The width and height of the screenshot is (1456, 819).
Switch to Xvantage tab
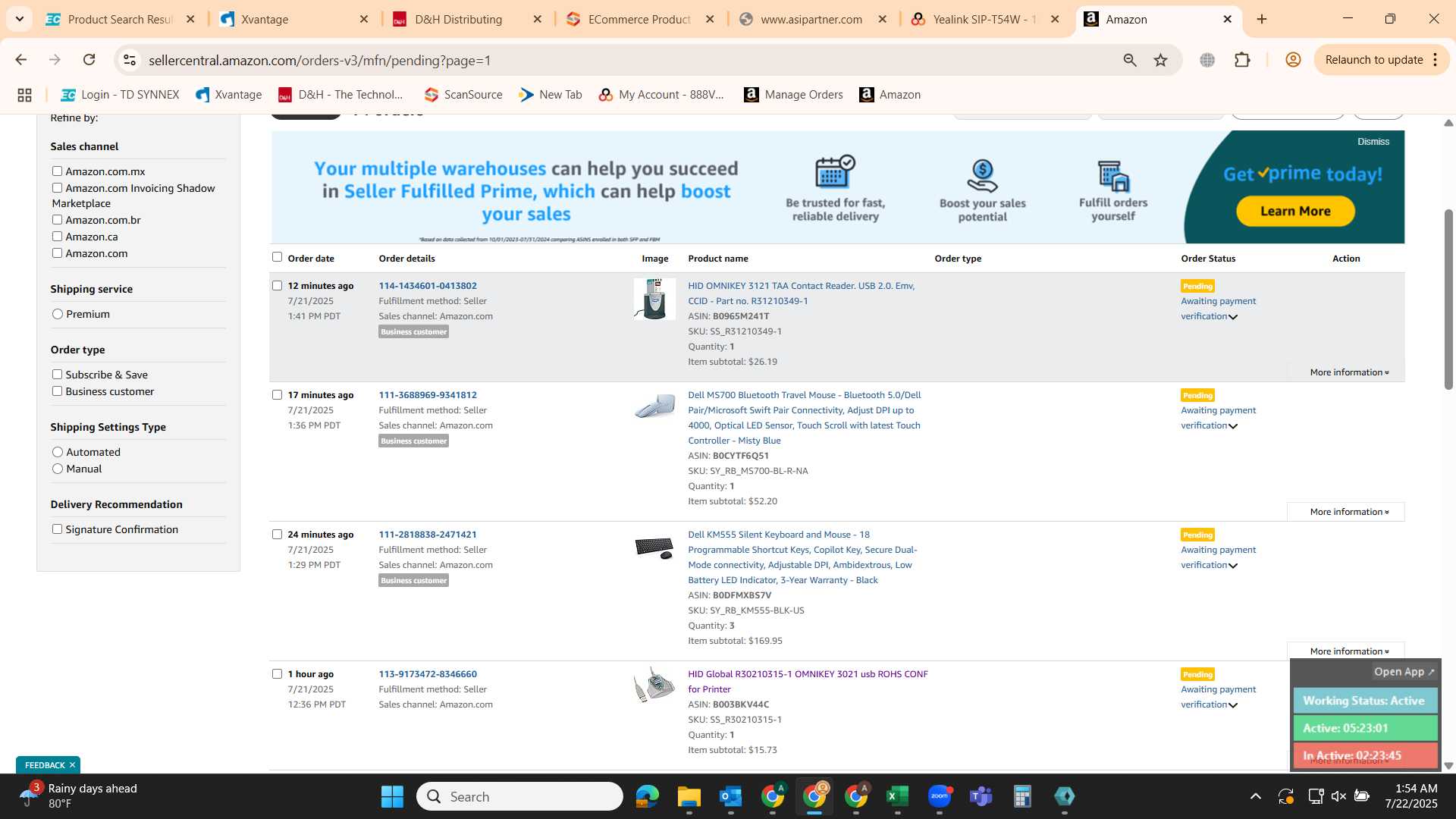click(293, 19)
